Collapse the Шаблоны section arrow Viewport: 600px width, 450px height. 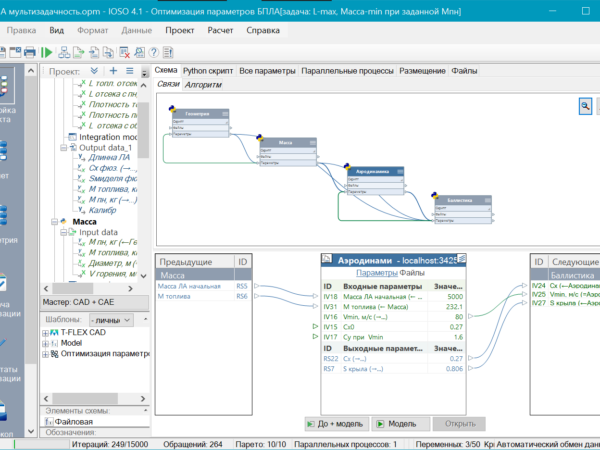145,319
